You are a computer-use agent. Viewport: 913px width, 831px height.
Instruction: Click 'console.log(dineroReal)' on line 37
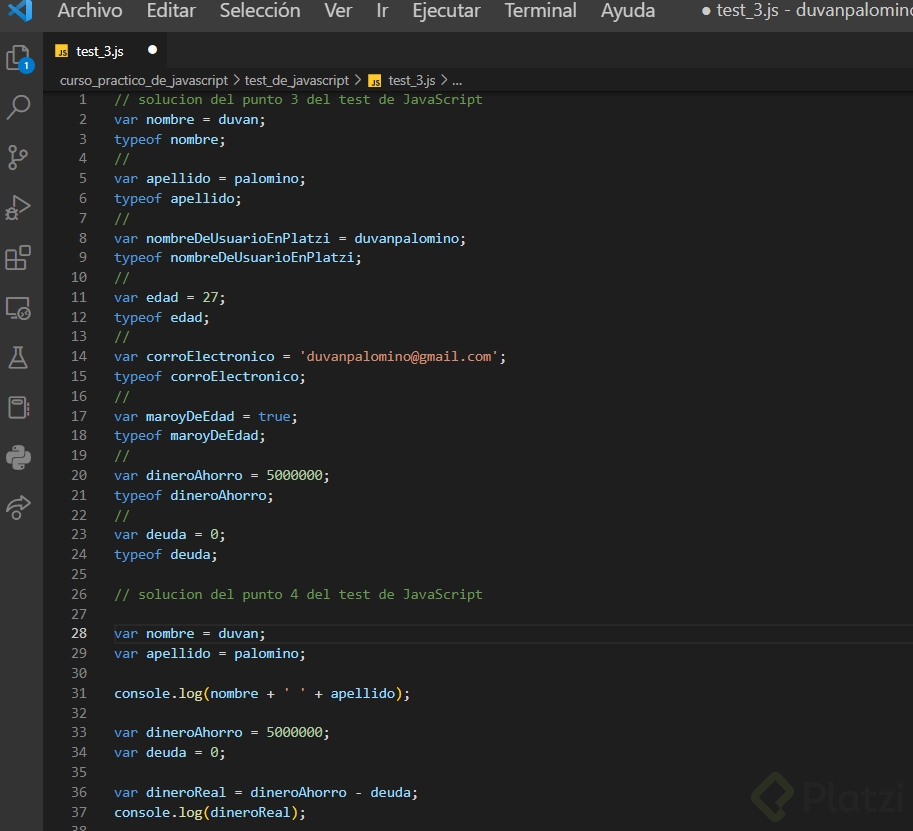point(206,812)
